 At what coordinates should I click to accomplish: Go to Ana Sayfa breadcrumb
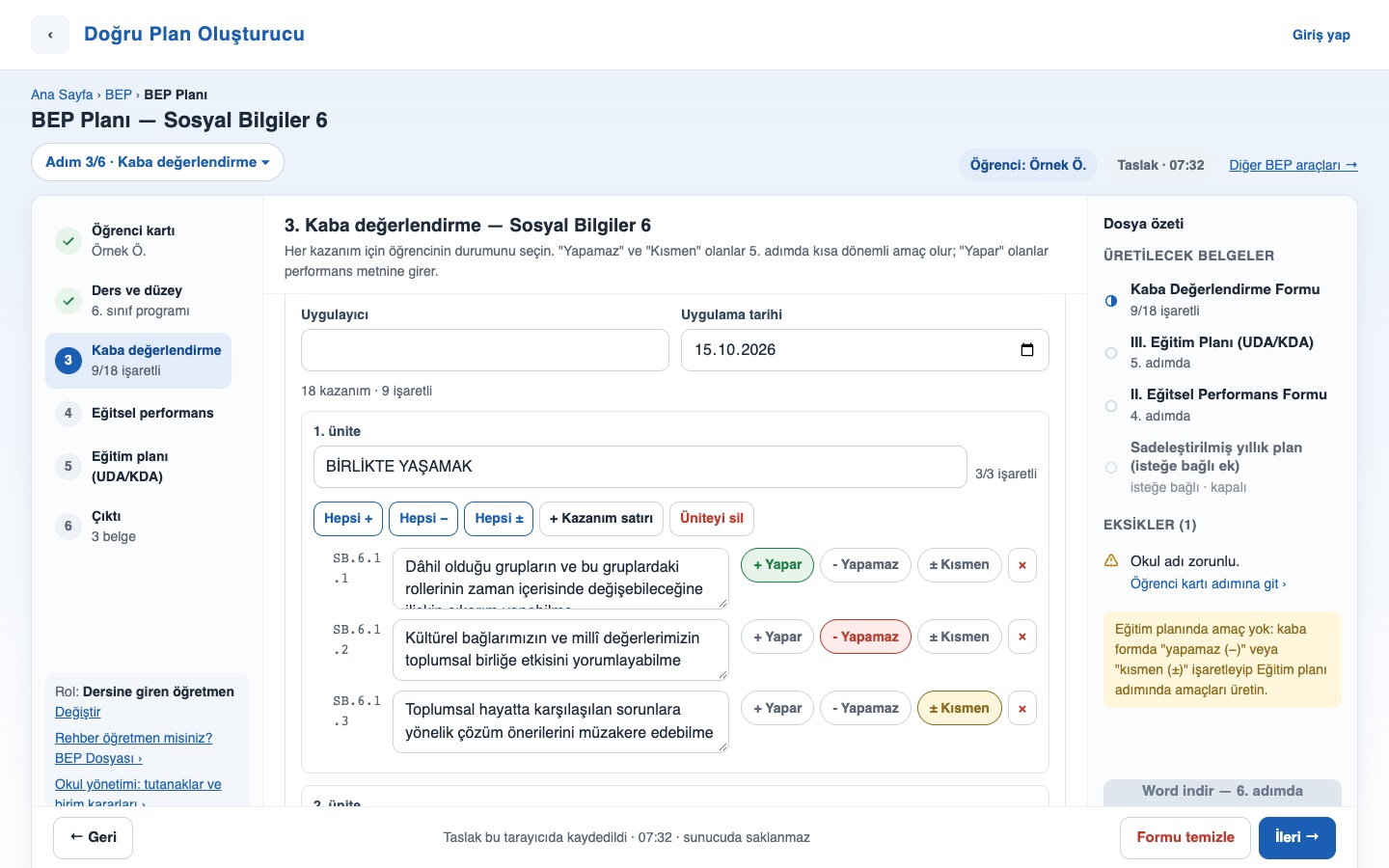coord(62,95)
